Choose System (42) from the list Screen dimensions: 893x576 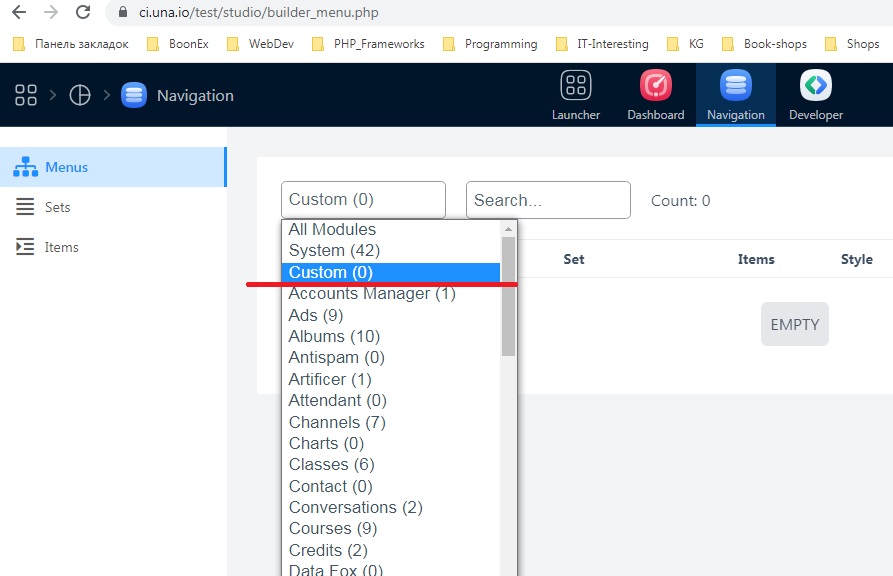coord(334,250)
